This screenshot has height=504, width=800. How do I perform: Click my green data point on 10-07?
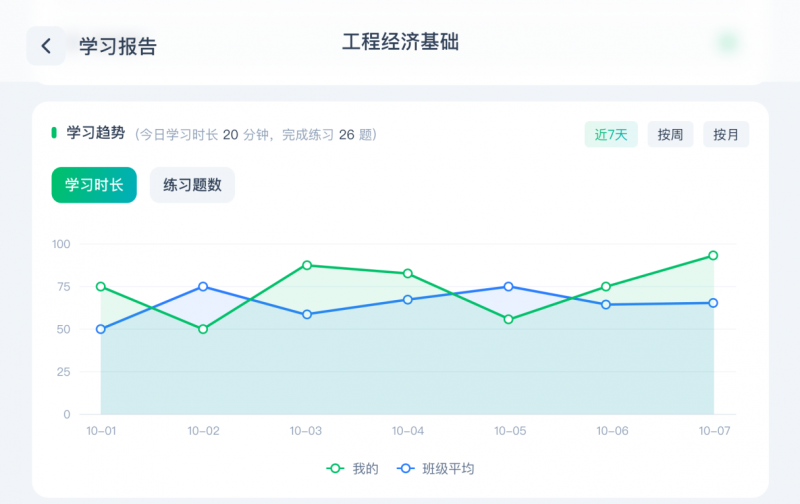click(x=713, y=256)
